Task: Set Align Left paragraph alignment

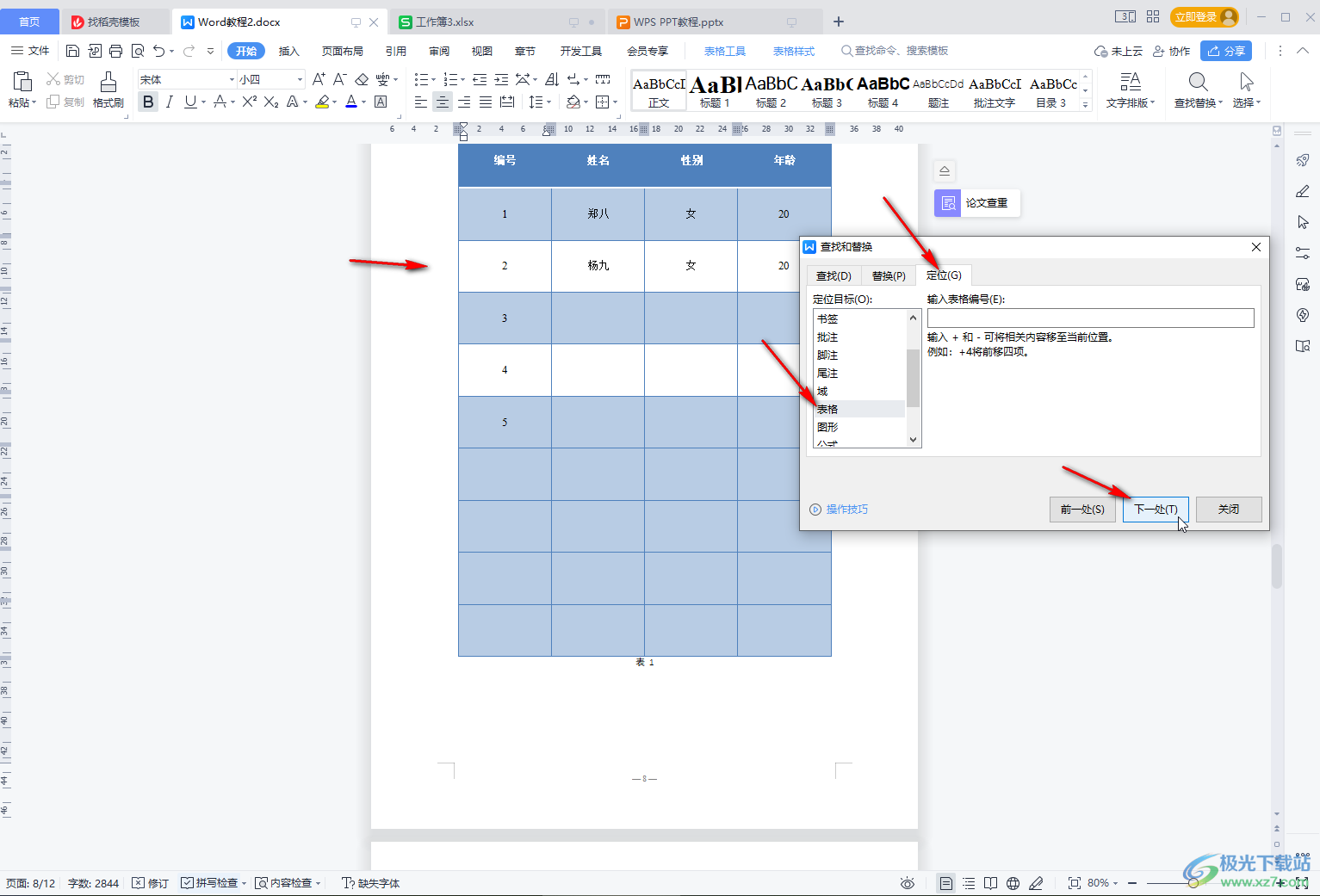Action: coord(421,102)
